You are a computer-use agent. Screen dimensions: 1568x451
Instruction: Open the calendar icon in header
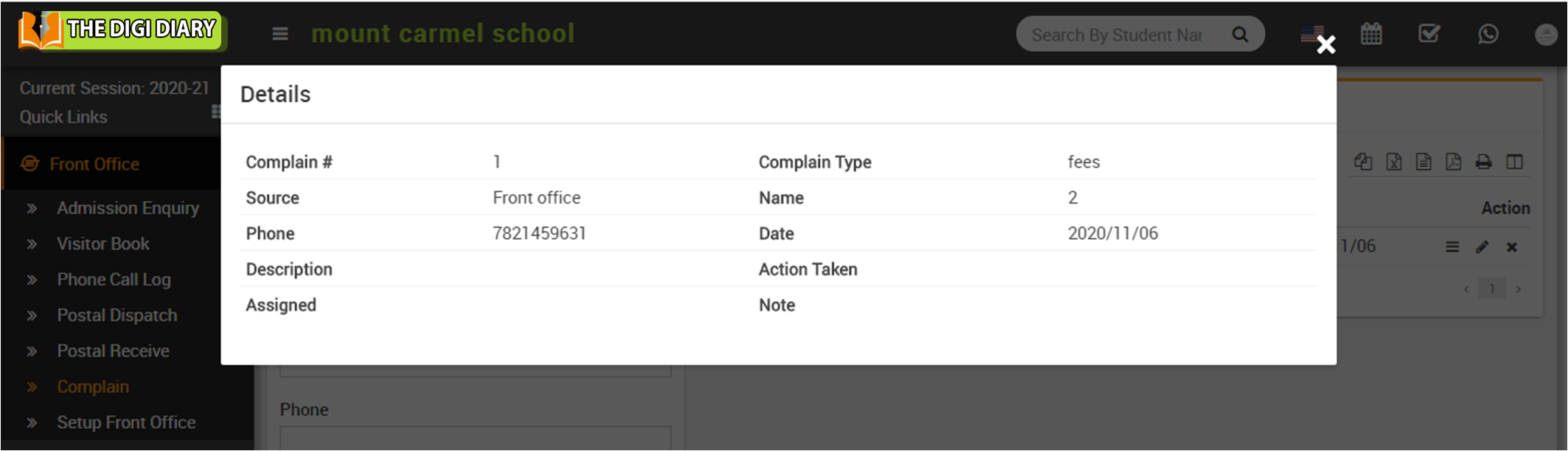(1371, 34)
